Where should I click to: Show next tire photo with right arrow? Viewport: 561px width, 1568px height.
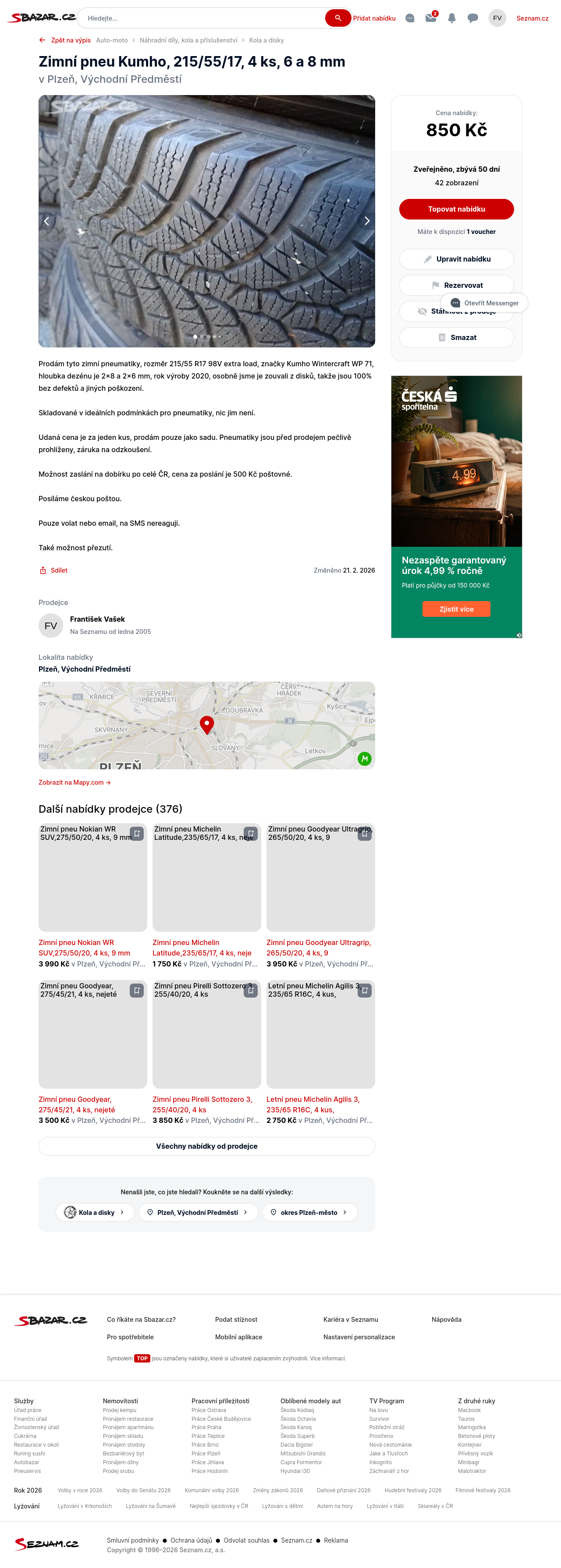click(367, 221)
